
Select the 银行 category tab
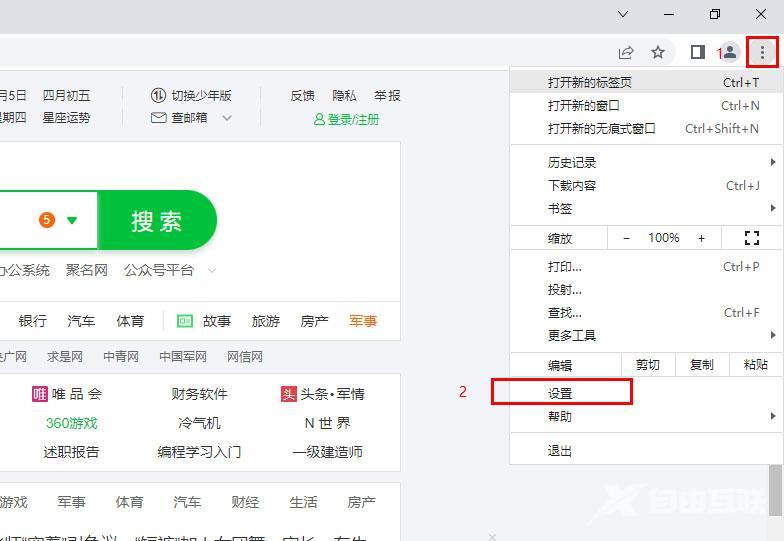33,320
